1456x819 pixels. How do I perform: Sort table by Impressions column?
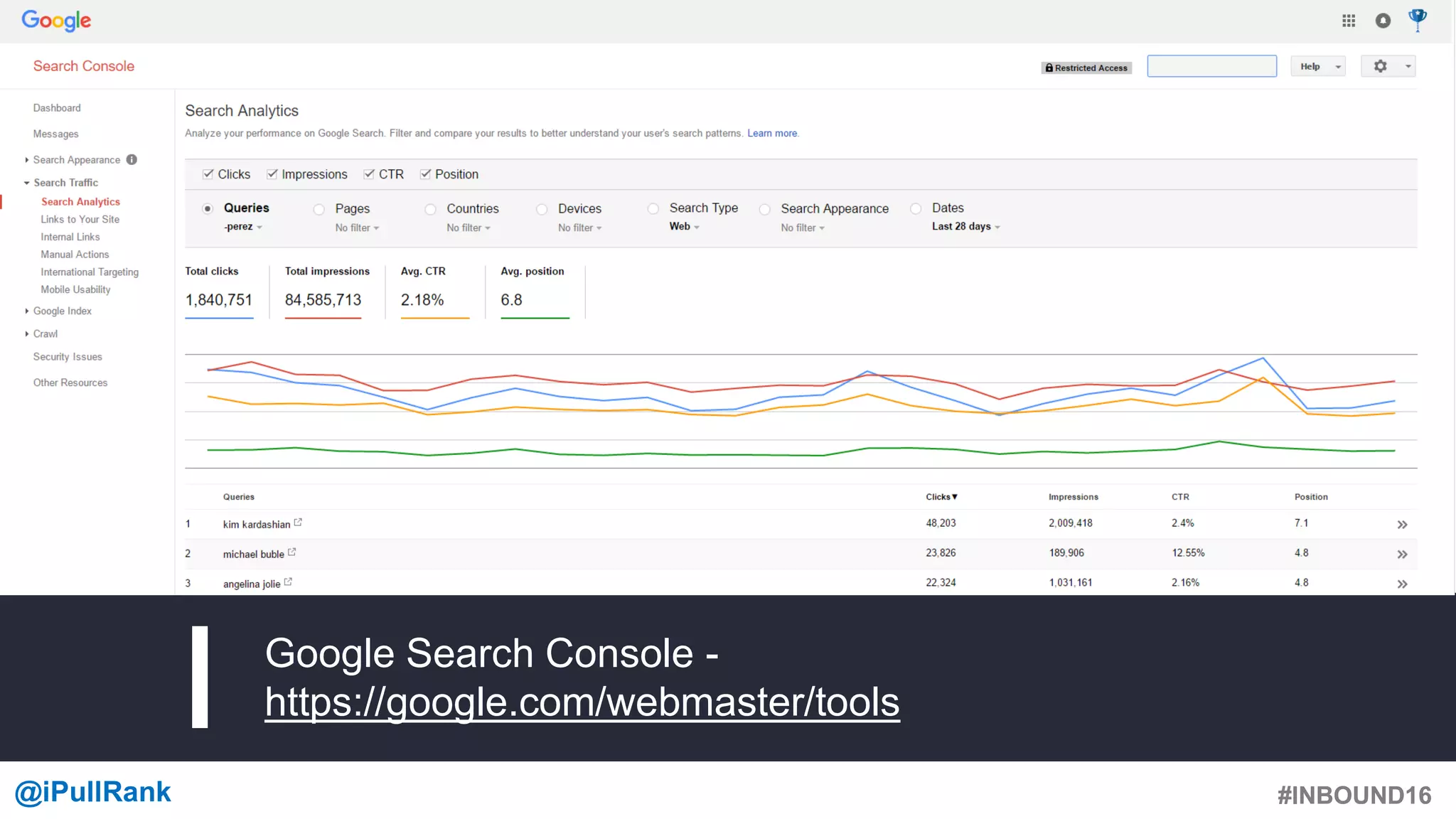1073,497
